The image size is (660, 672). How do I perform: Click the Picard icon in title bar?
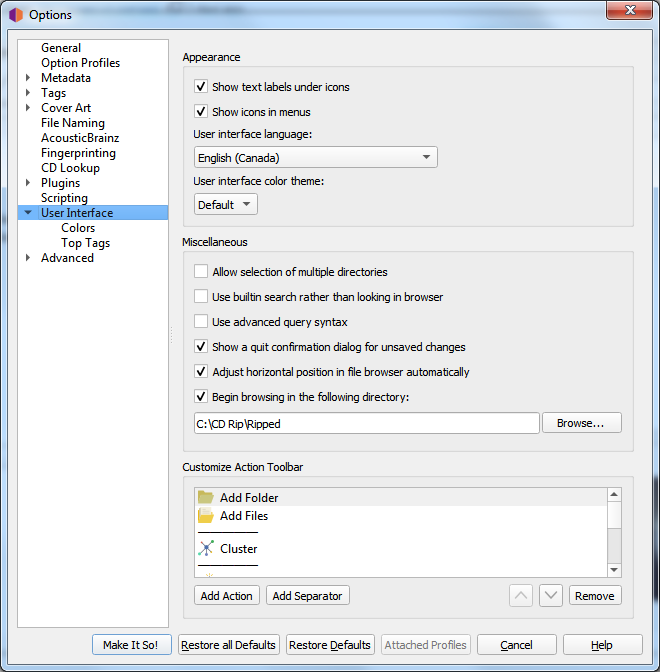(16, 14)
